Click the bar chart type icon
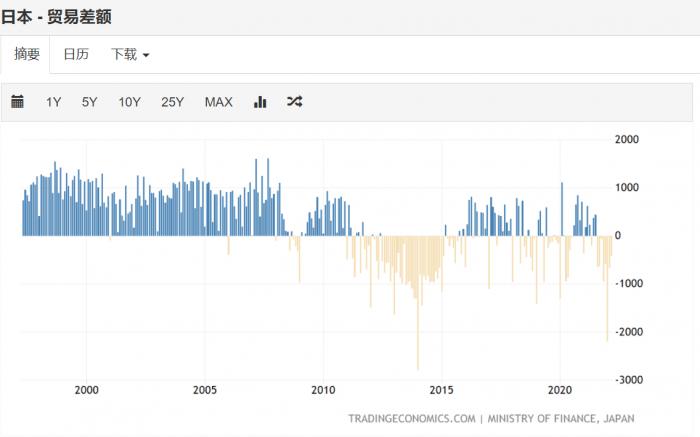The height and width of the screenshot is (437, 700). tap(260, 101)
